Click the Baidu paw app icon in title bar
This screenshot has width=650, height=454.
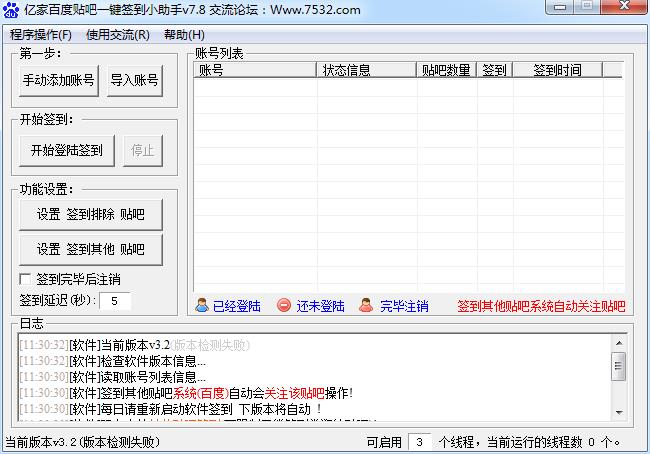click(11, 10)
